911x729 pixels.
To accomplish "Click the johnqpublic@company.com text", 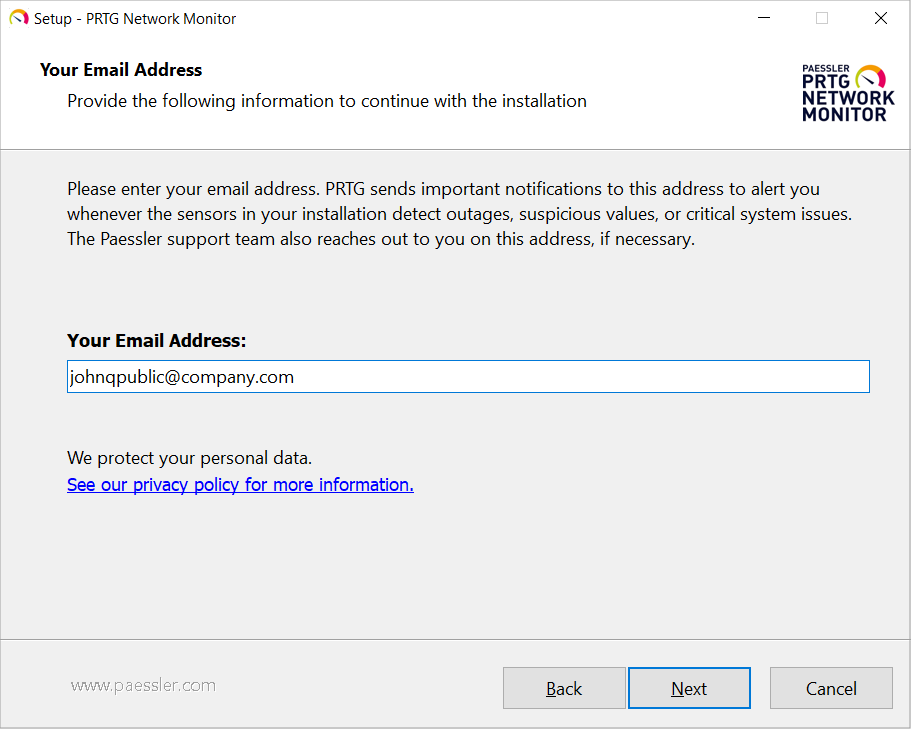I will click(x=181, y=377).
